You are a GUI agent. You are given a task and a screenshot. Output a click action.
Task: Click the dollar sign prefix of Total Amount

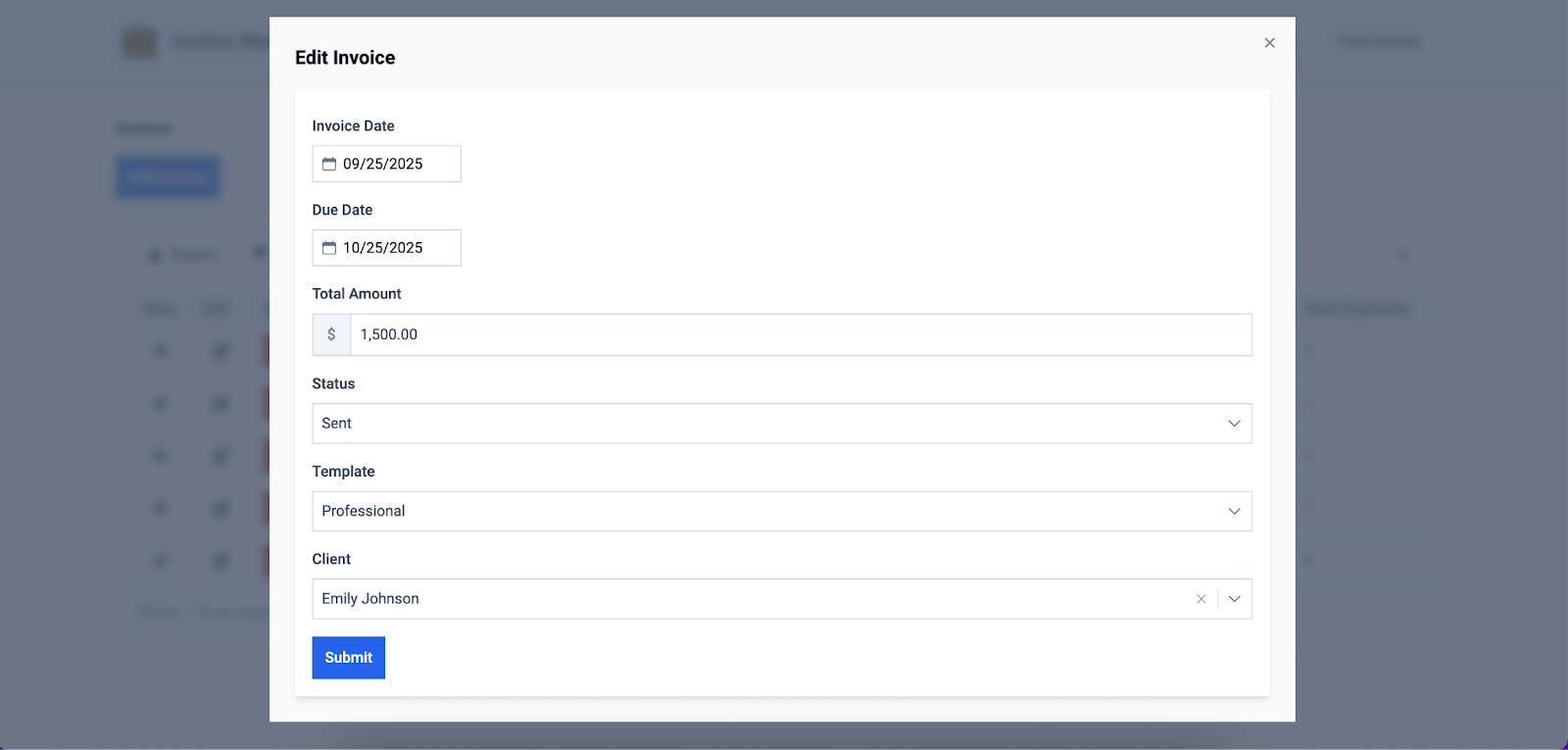point(331,334)
